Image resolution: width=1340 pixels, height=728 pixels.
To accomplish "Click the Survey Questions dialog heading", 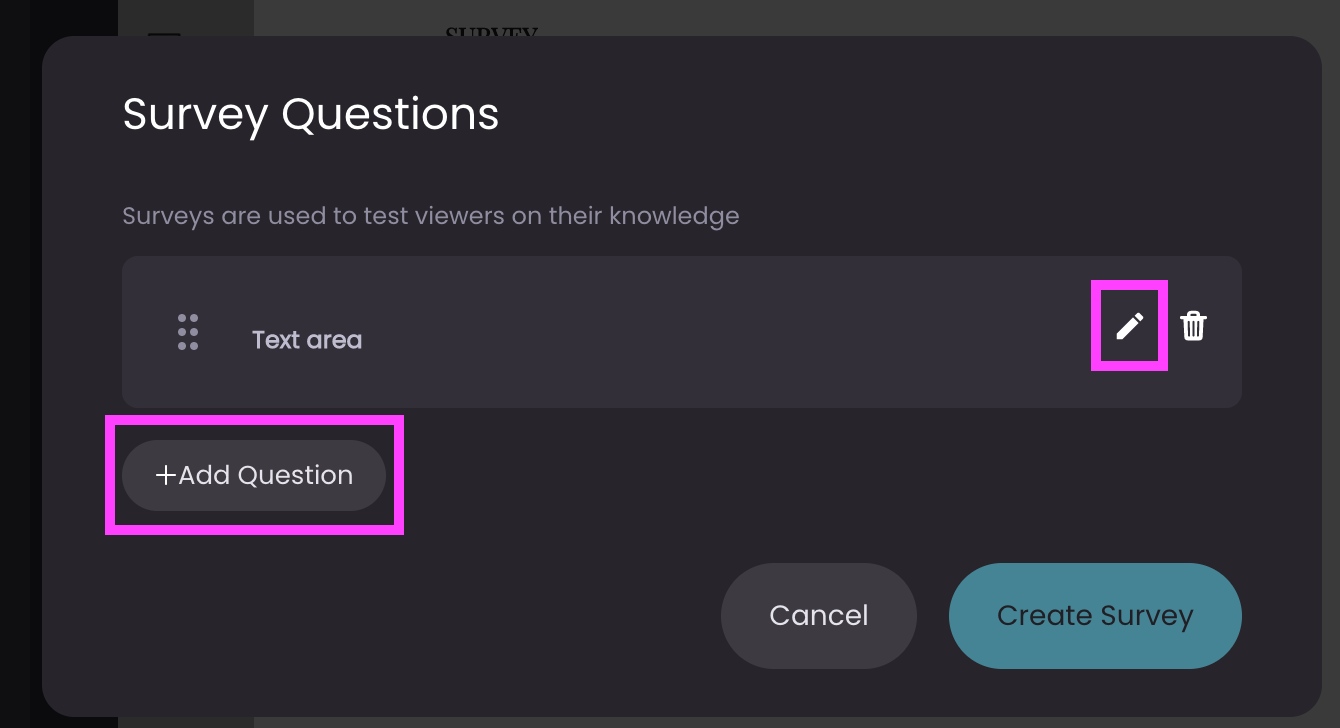I will [x=311, y=114].
